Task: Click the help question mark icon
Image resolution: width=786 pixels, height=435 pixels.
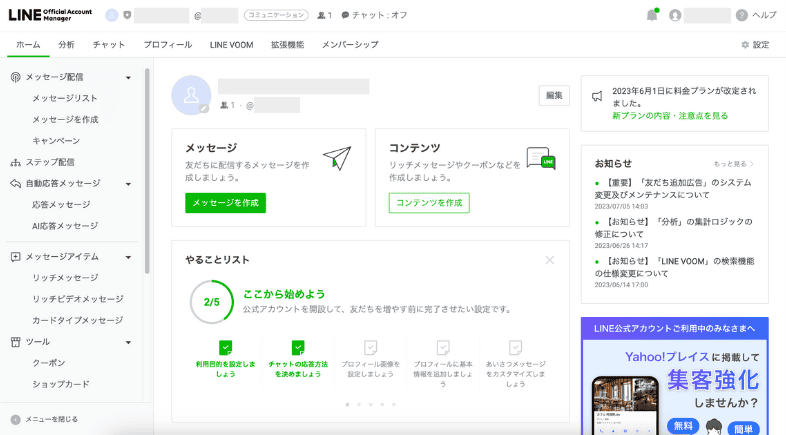Action: [741, 16]
